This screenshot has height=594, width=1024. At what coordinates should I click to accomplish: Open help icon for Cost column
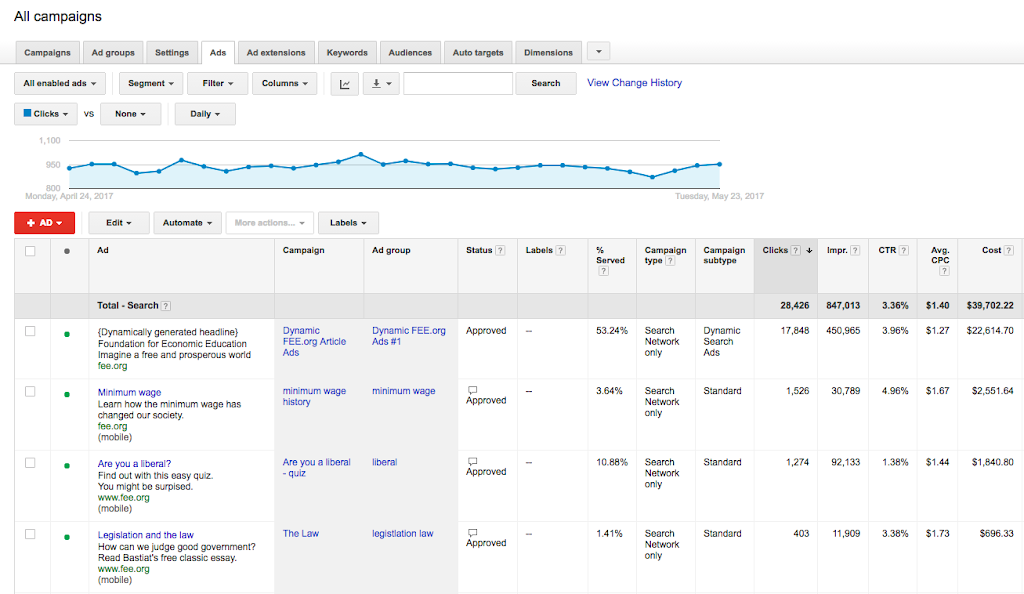[1008, 250]
